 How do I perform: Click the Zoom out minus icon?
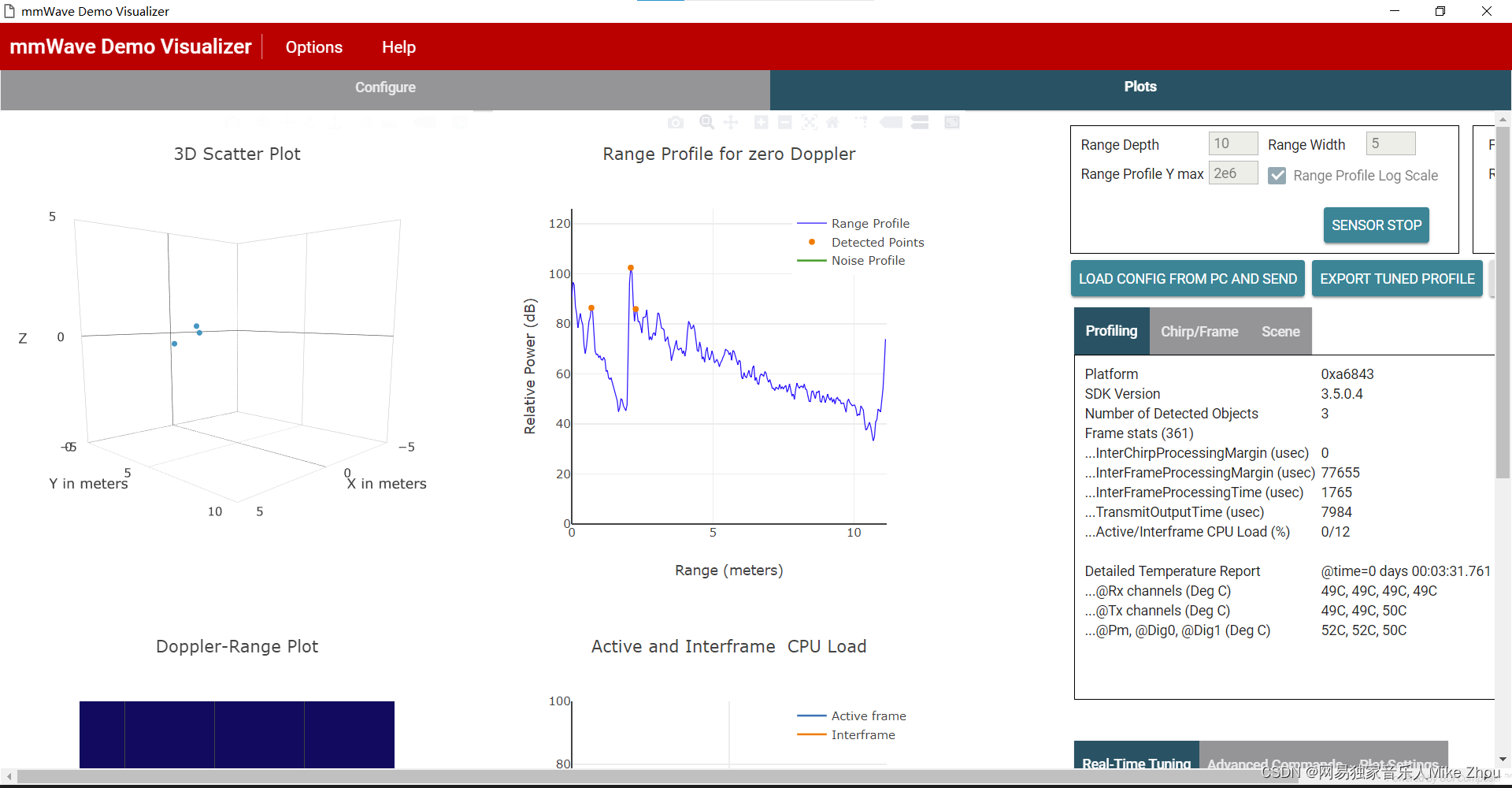pyautogui.click(x=785, y=122)
